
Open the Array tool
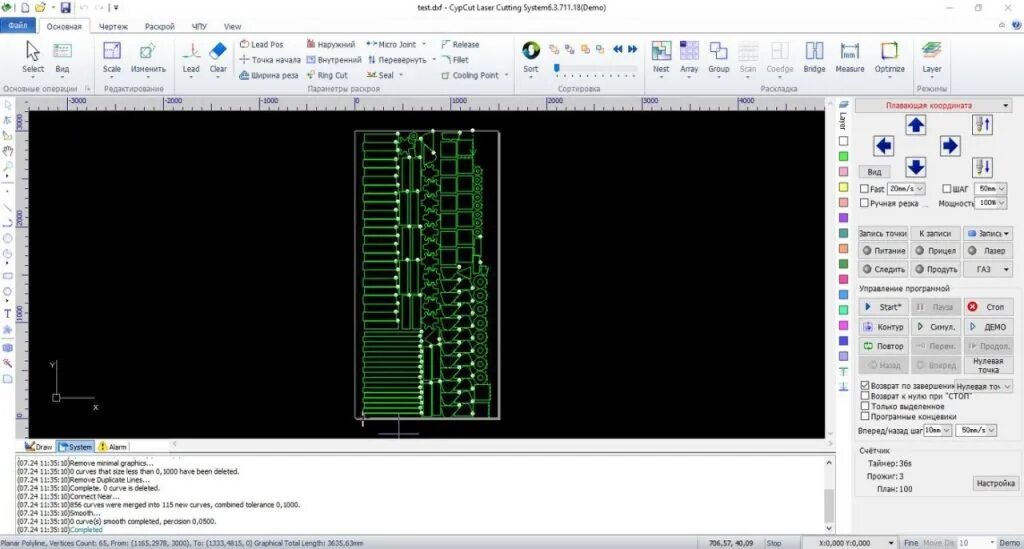689,57
